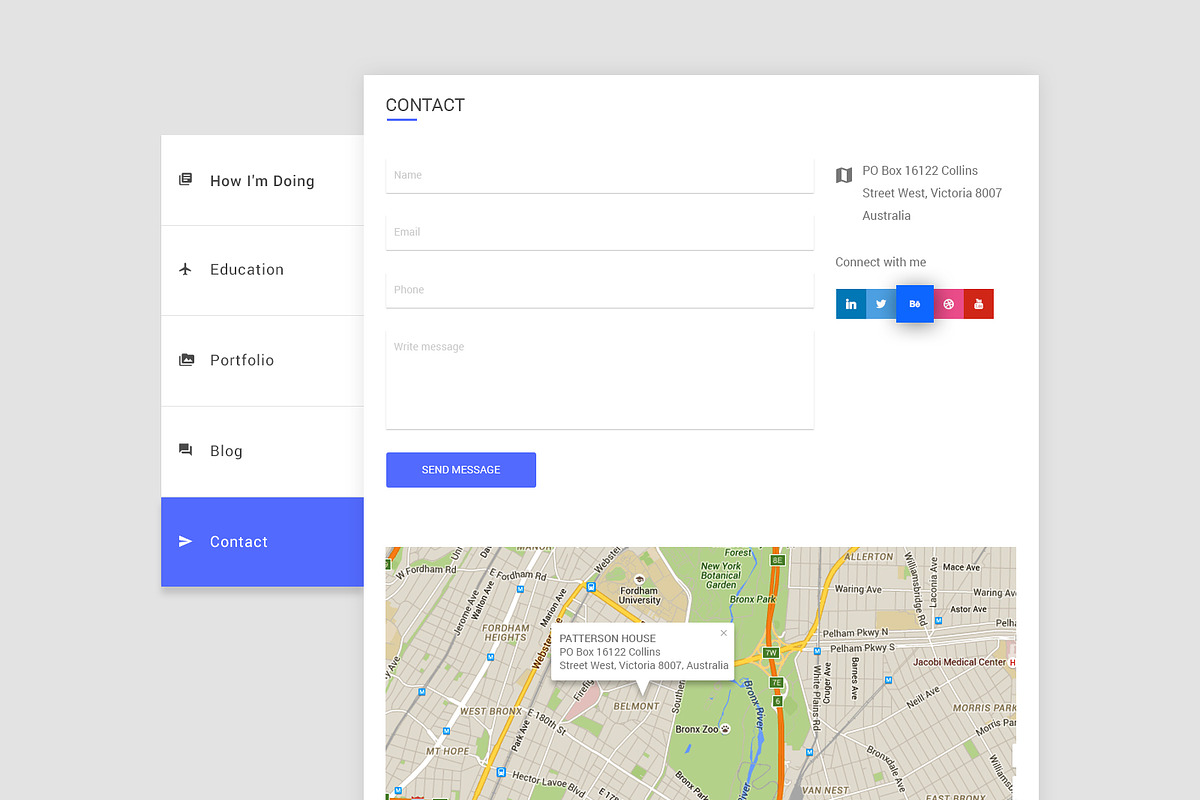This screenshot has height=800, width=1200.
Task: Click the BELMONT neighborhood map label
Action: tap(636, 706)
